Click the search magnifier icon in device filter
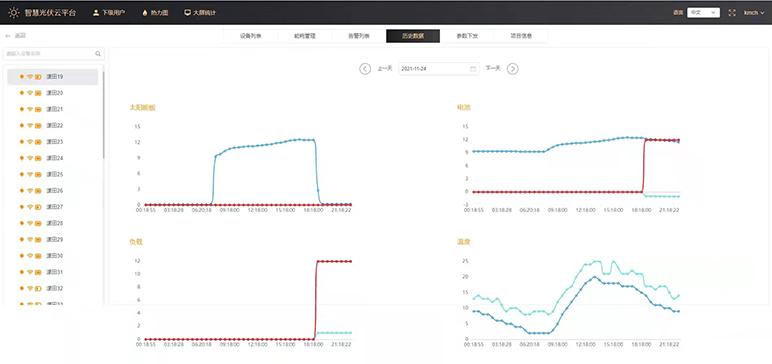This screenshot has height=364, width=772. click(98, 54)
